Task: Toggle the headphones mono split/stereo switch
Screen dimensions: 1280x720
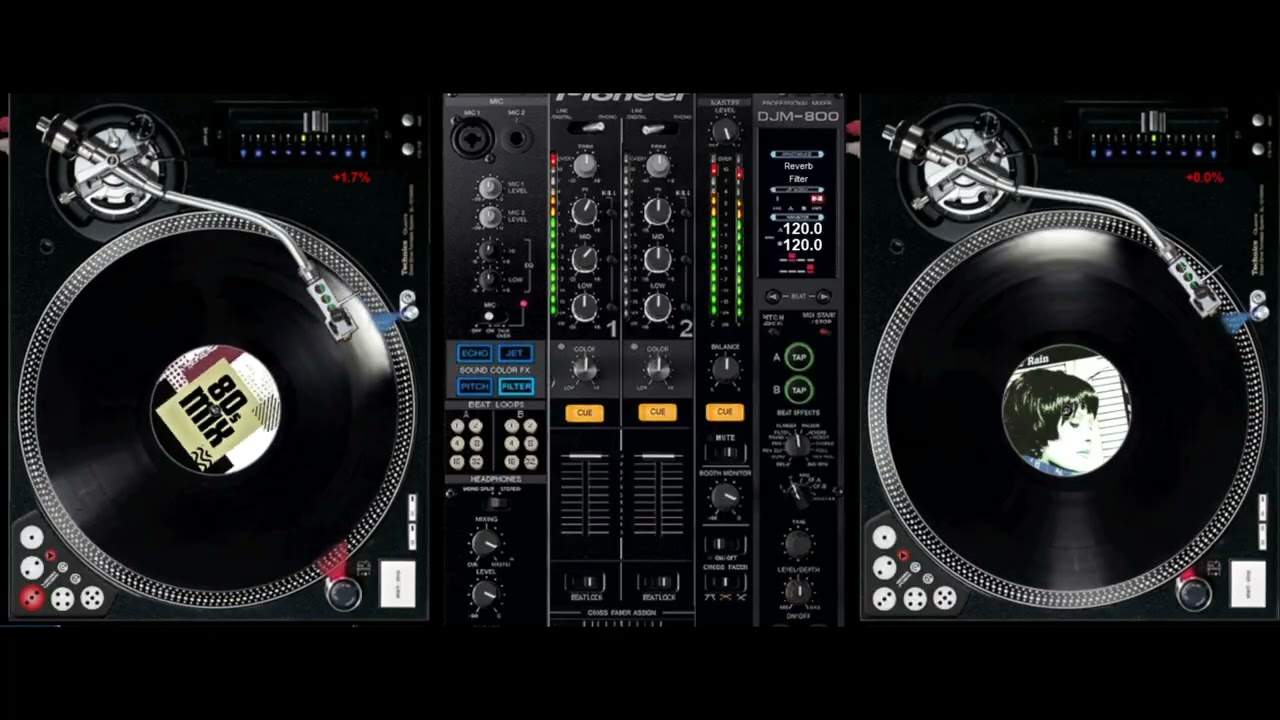Action: 497,503
